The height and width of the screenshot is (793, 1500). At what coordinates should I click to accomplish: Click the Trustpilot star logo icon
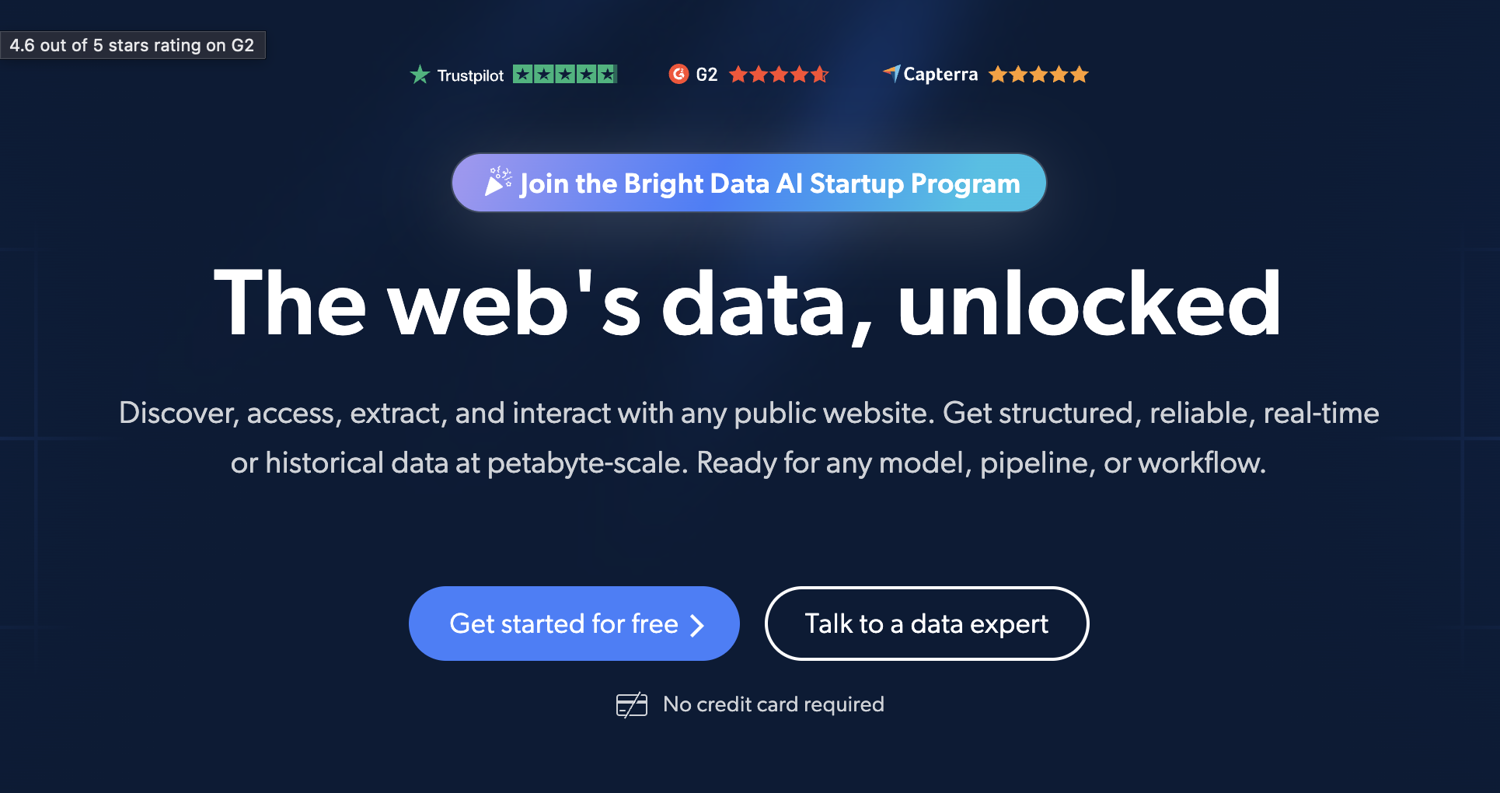[418, 73]
